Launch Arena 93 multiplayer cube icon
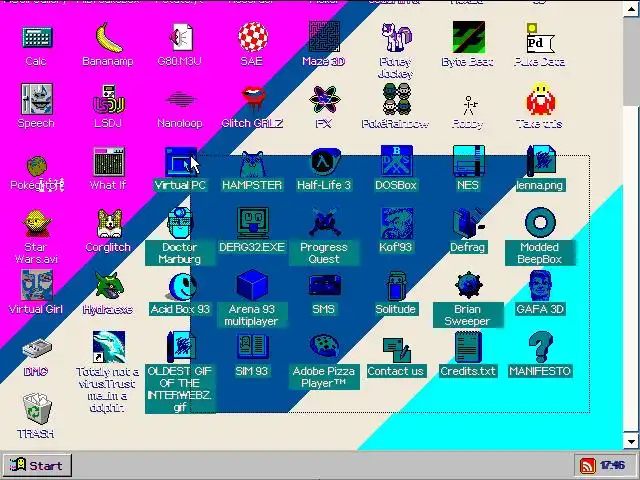The height and width of the screenshot is (480, 640). 252,285
